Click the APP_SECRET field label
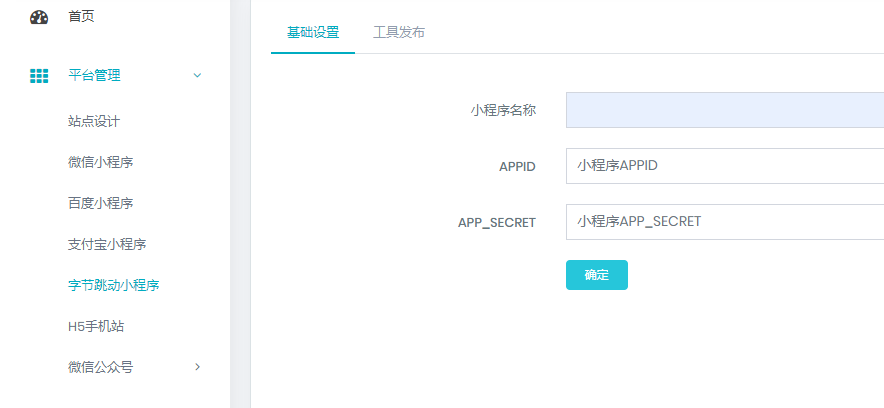884x408 pixels. (497, 223)
